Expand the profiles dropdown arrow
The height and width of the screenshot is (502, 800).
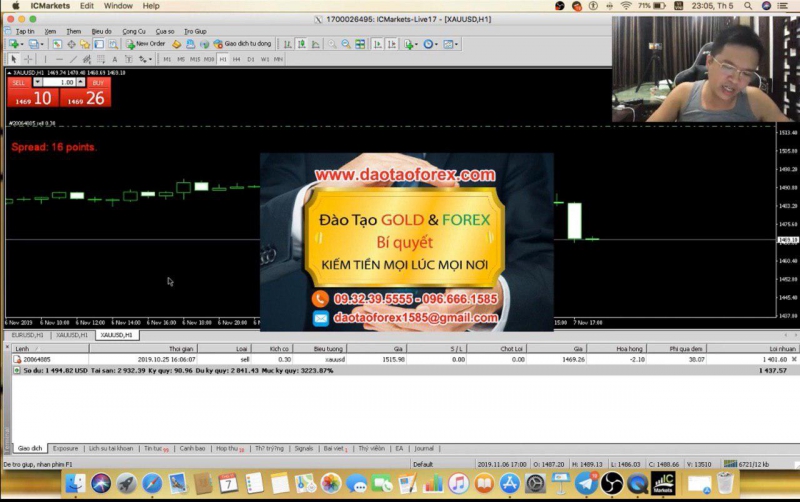point(42,44)
